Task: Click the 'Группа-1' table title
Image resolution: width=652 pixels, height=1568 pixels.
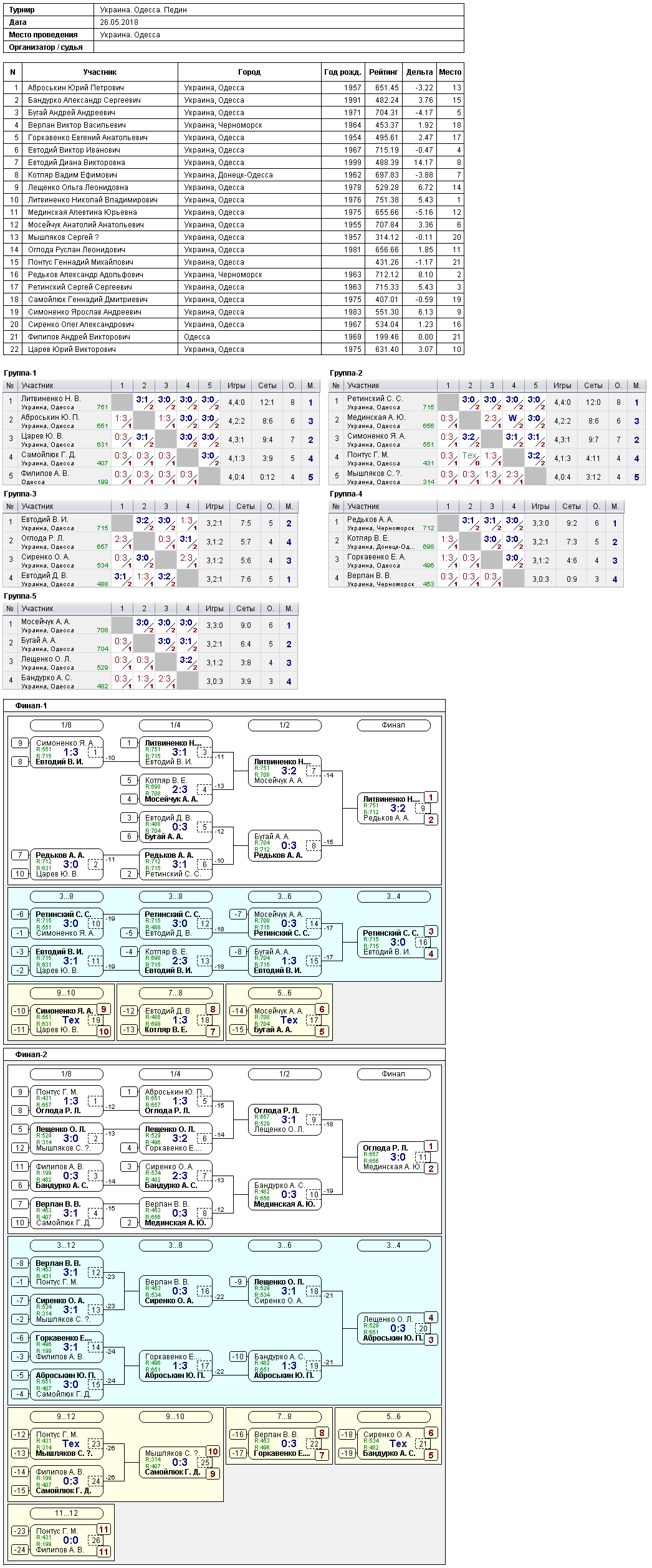Action: [x=20, y=373]
